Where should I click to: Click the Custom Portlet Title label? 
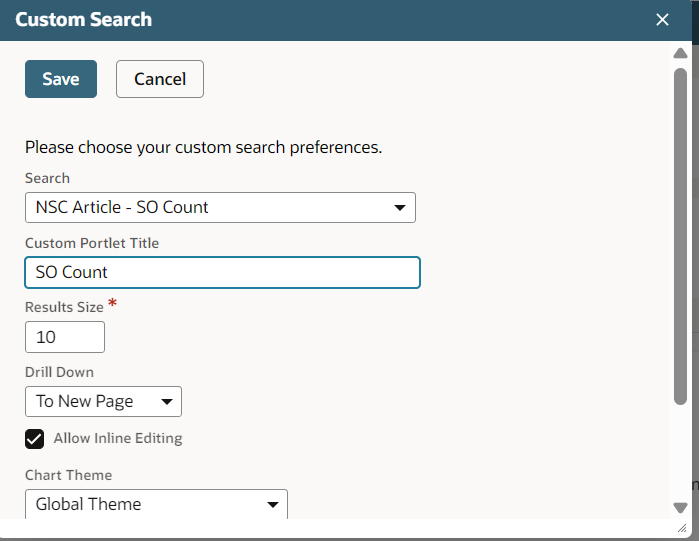pyautogui.click(x=92, y=243)
